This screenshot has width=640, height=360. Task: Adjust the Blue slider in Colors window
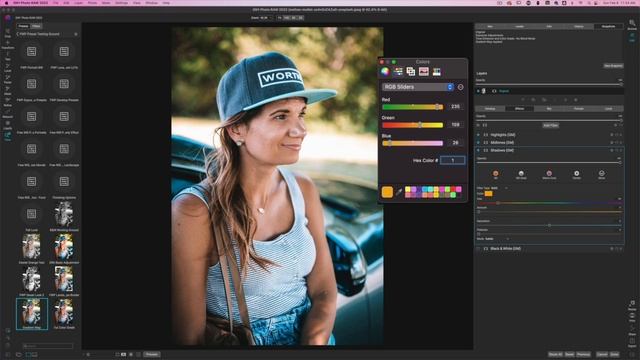point(413,143)
